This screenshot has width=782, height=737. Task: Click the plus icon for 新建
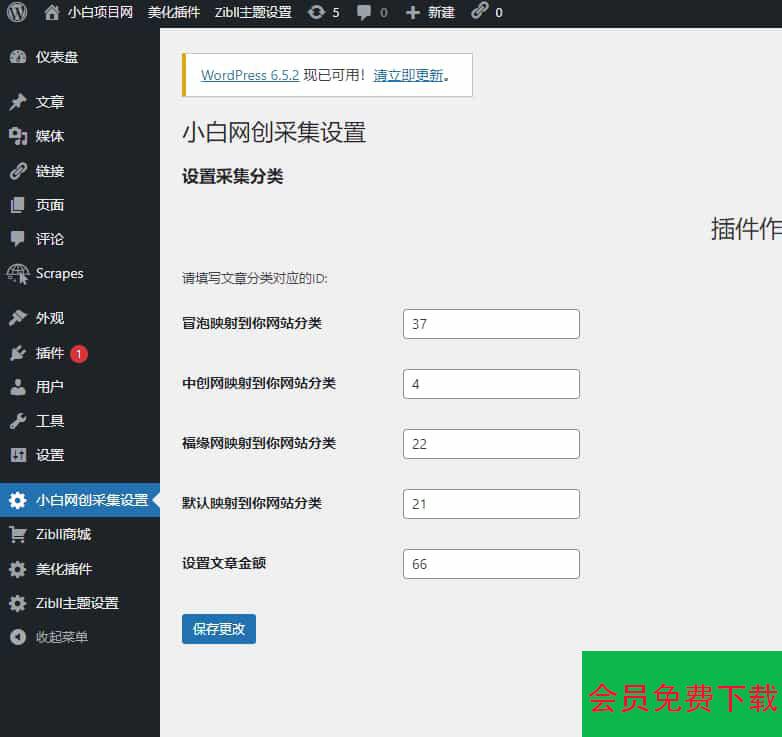click(412, 12)
